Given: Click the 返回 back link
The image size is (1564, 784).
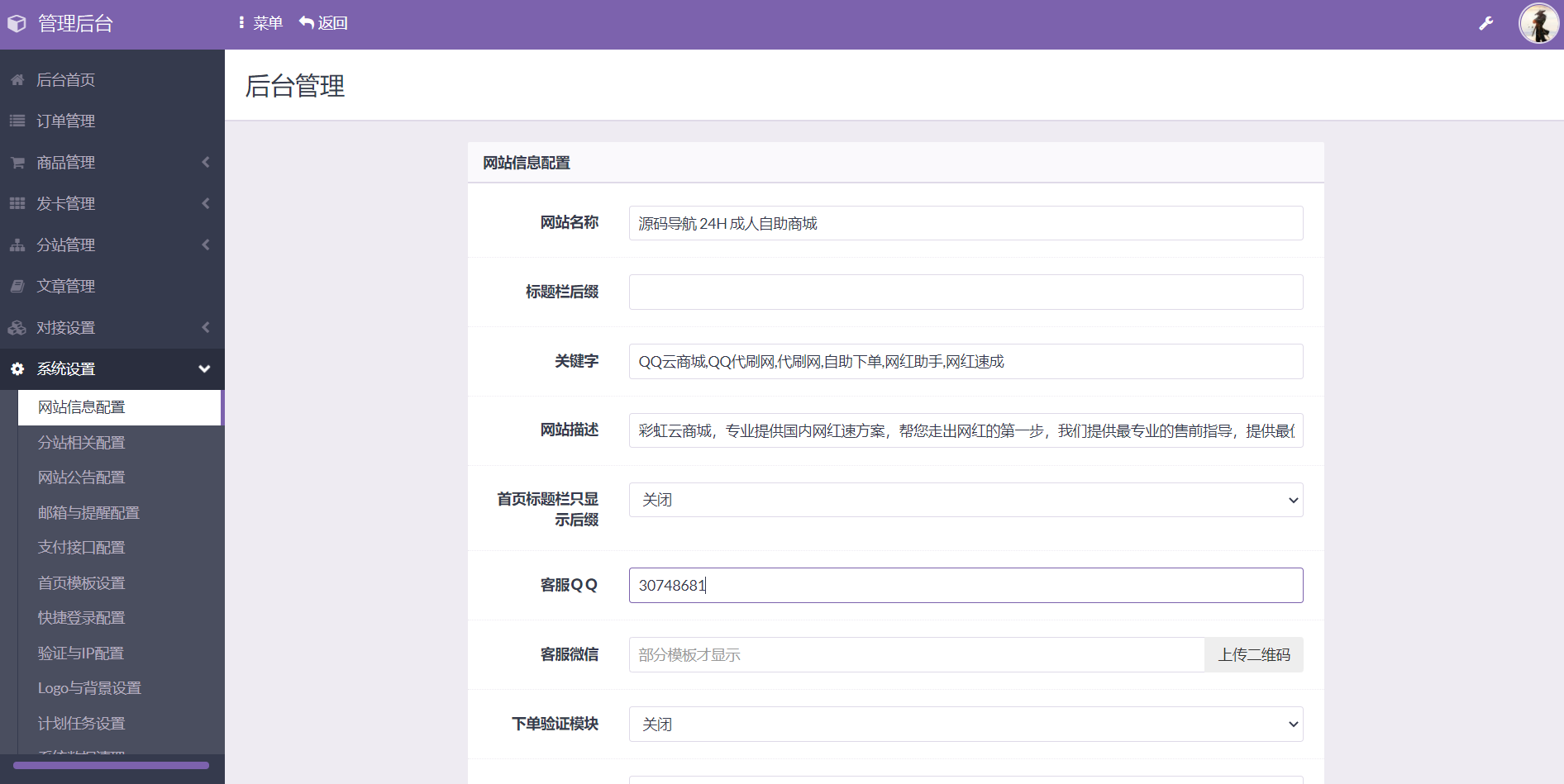Looking at the screenshot, I should [x=324, y=23].
